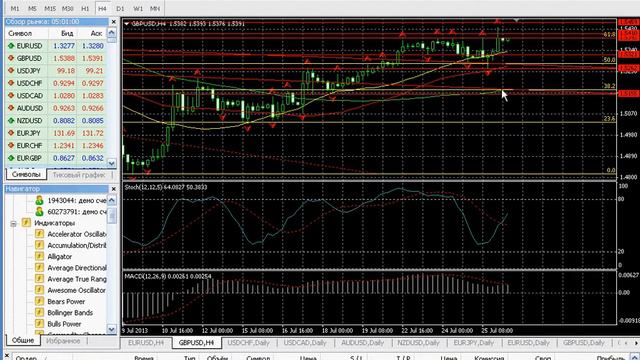This screenshot has width=640, height=360.
Task: Click EURUSD bid price 1.3277
Action: click(64, 46)
